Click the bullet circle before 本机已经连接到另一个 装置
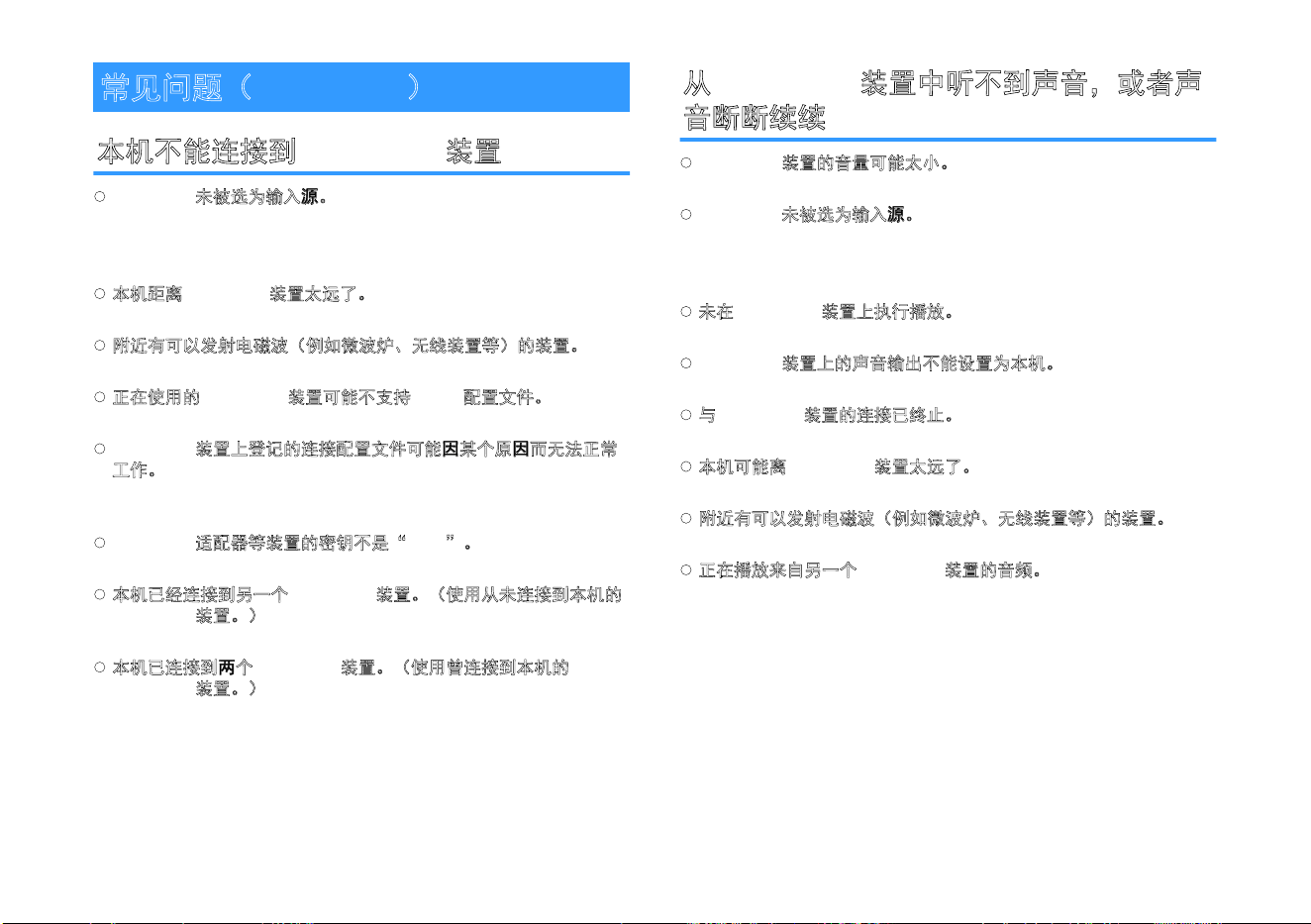 point(100,594)
